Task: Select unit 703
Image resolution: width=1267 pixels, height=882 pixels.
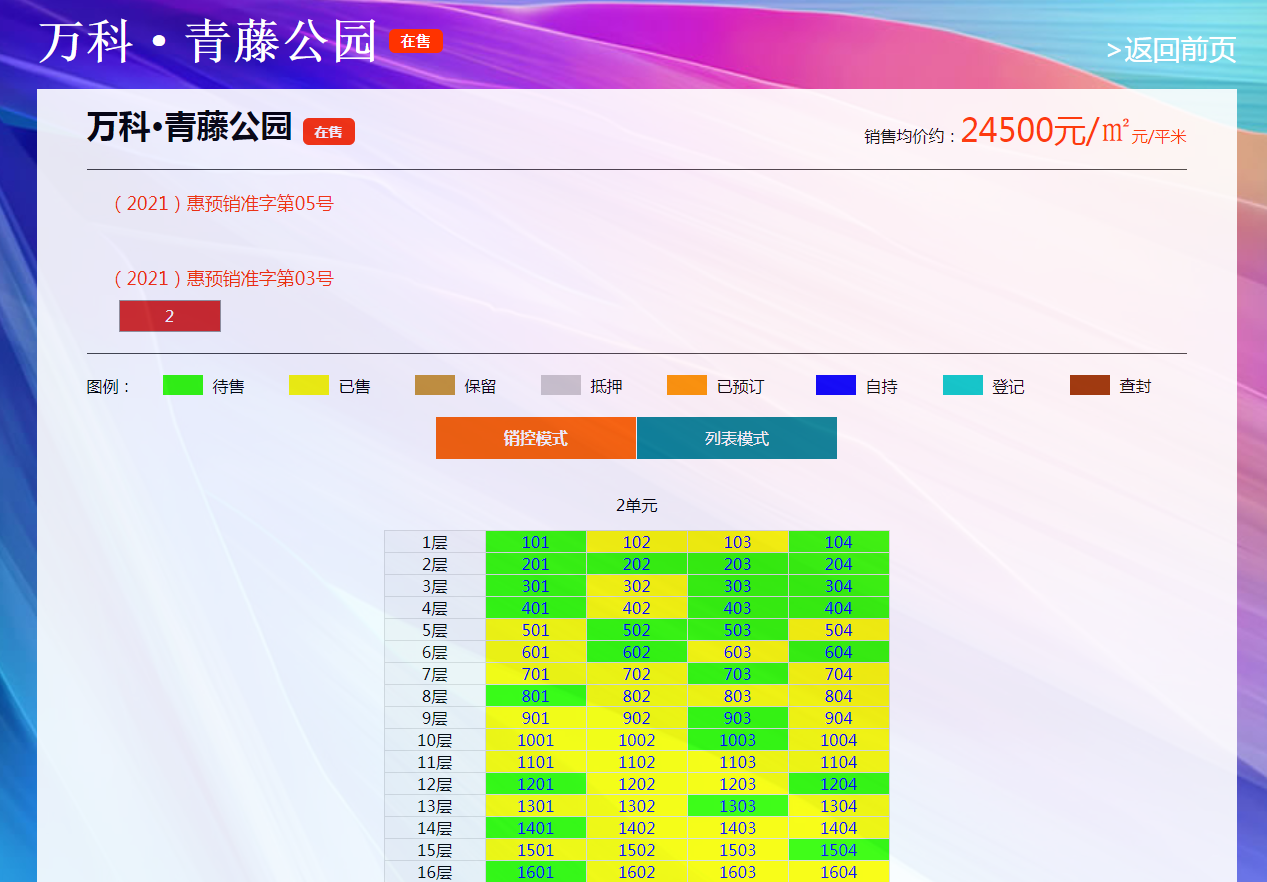Action: pos(738,674)
